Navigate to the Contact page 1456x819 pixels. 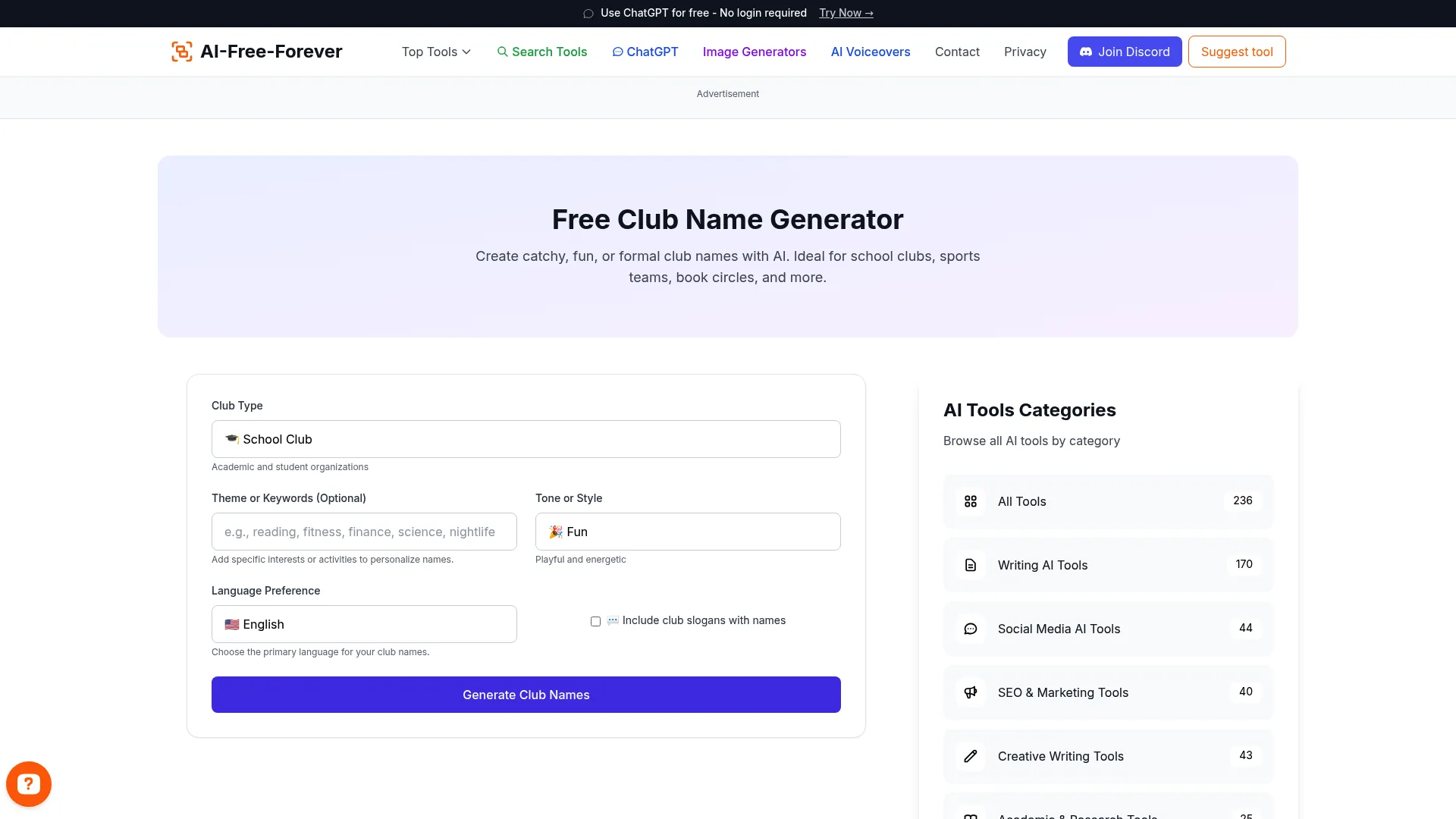click(x=957, y=52)
